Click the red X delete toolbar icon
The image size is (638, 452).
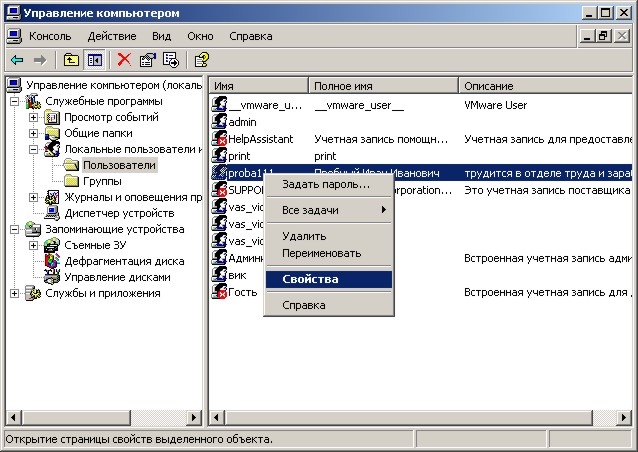pyautogui.click(x=125, y=60)
